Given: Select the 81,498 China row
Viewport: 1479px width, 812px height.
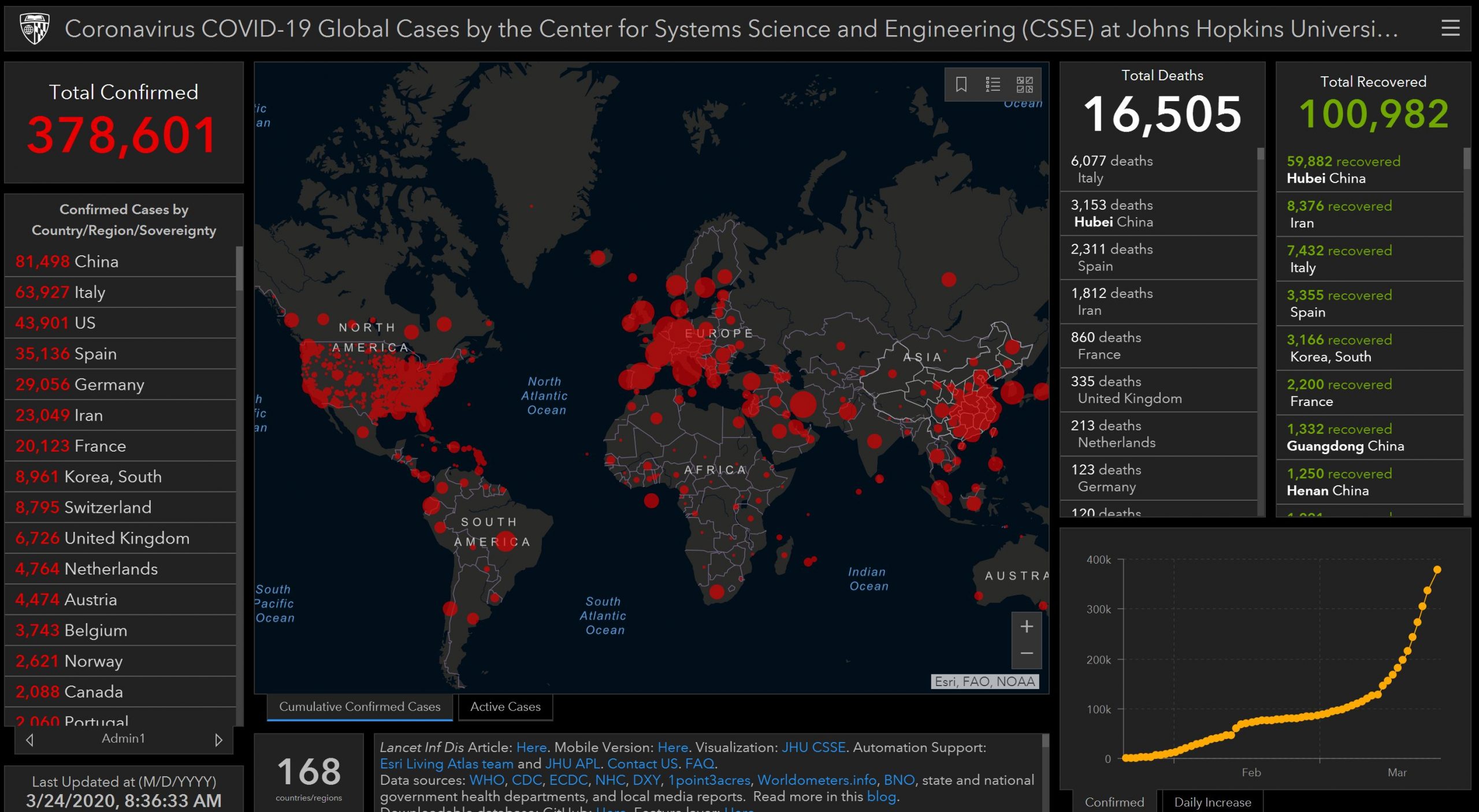Looking at the screenshot, I should click(120, 262).
